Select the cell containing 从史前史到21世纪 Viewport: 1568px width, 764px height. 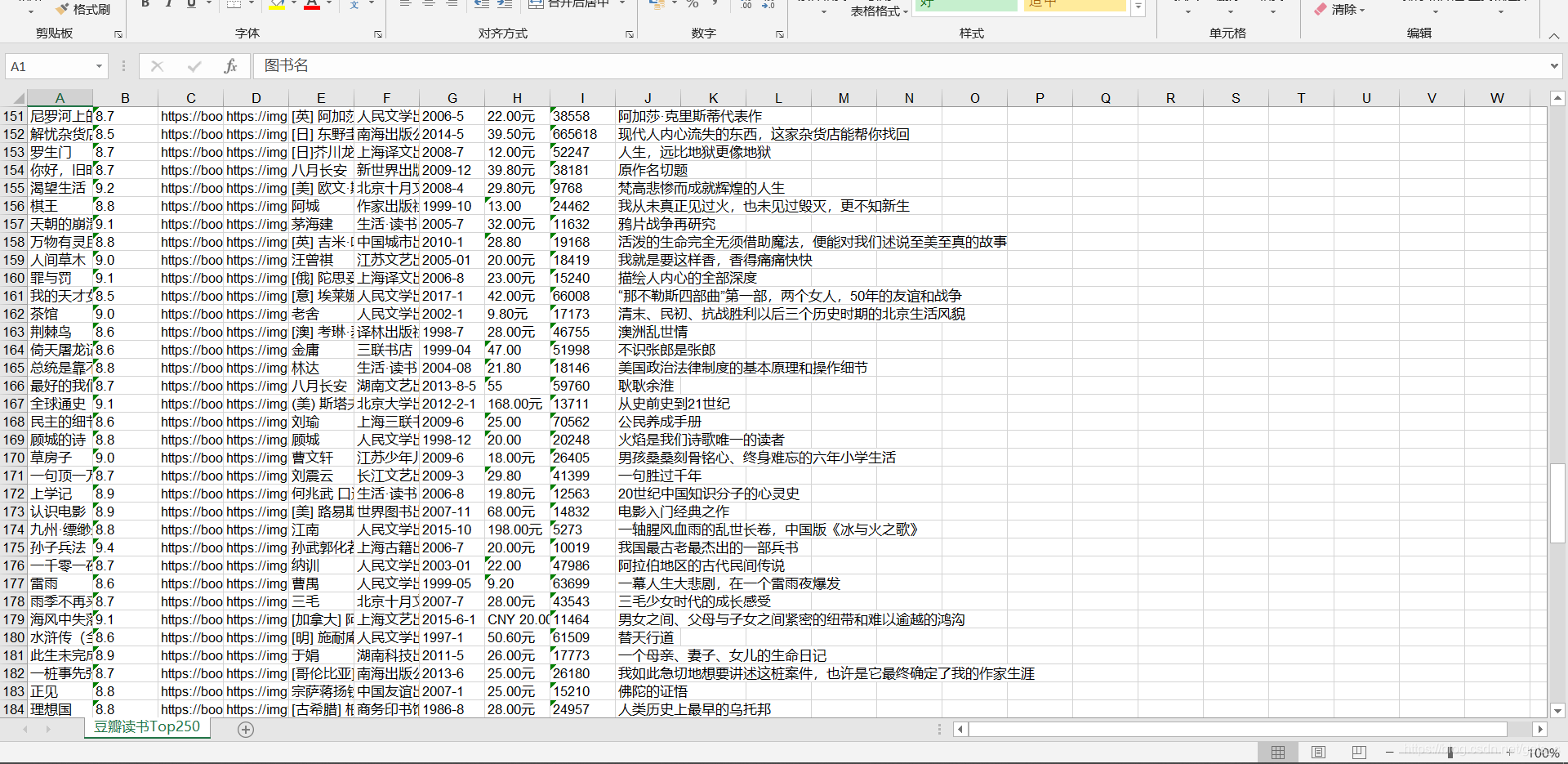click(x=674, y=404)
